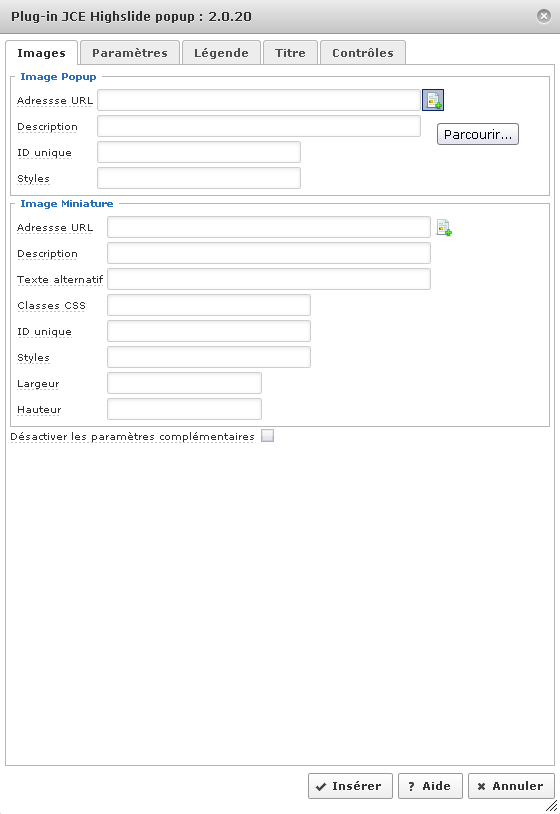
Task: Open file browser icon for Popup URL
Action: click(x=433, y=100)
